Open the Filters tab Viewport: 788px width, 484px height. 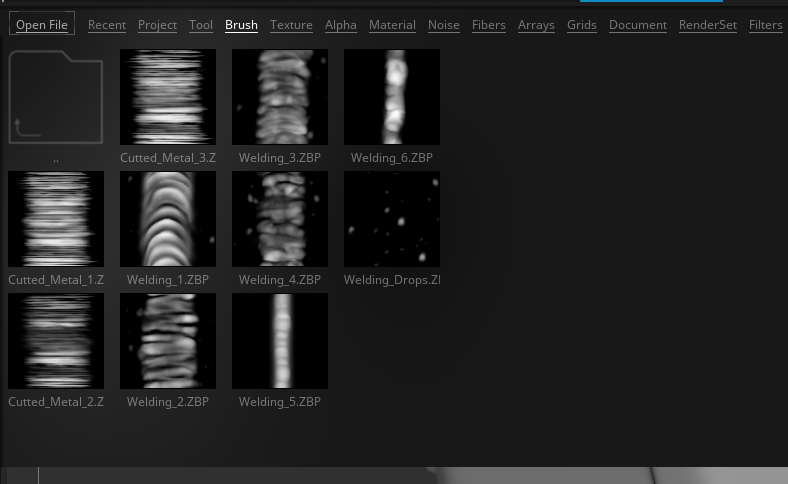(x=765, y=25)
